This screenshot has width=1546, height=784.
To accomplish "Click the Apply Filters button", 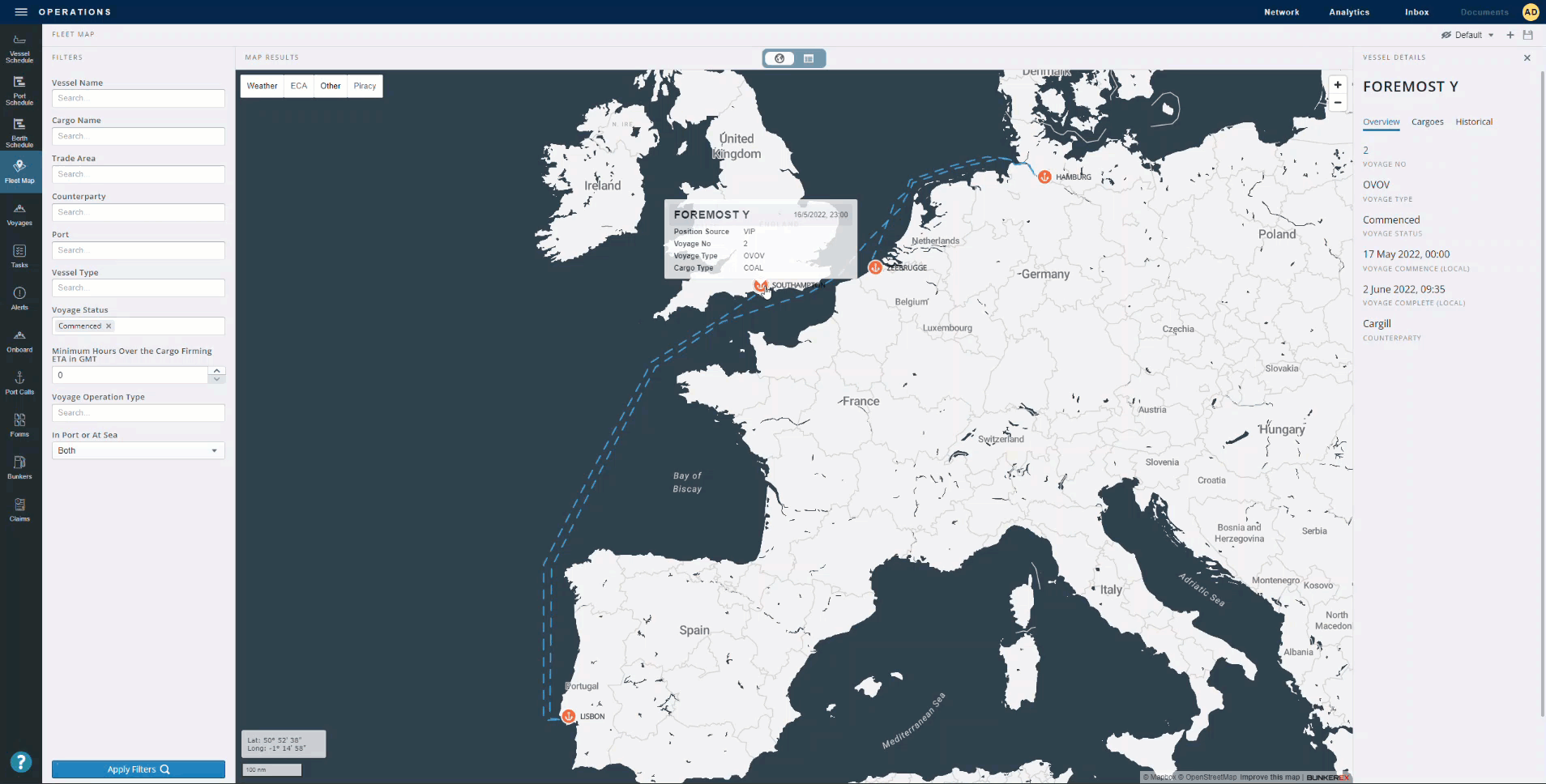I will (x=137, y=769).
